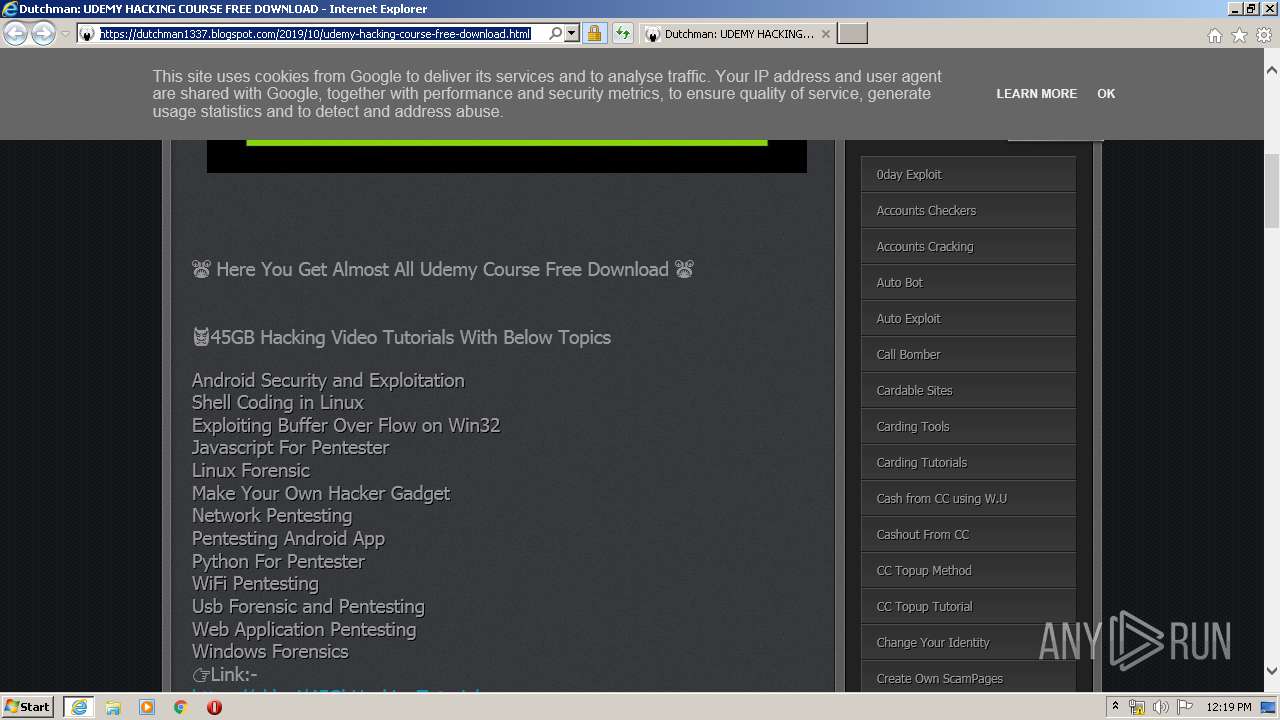Screen dimensions: 1280x720
Task: Open the Cashout From CC category
Action: 968,534
